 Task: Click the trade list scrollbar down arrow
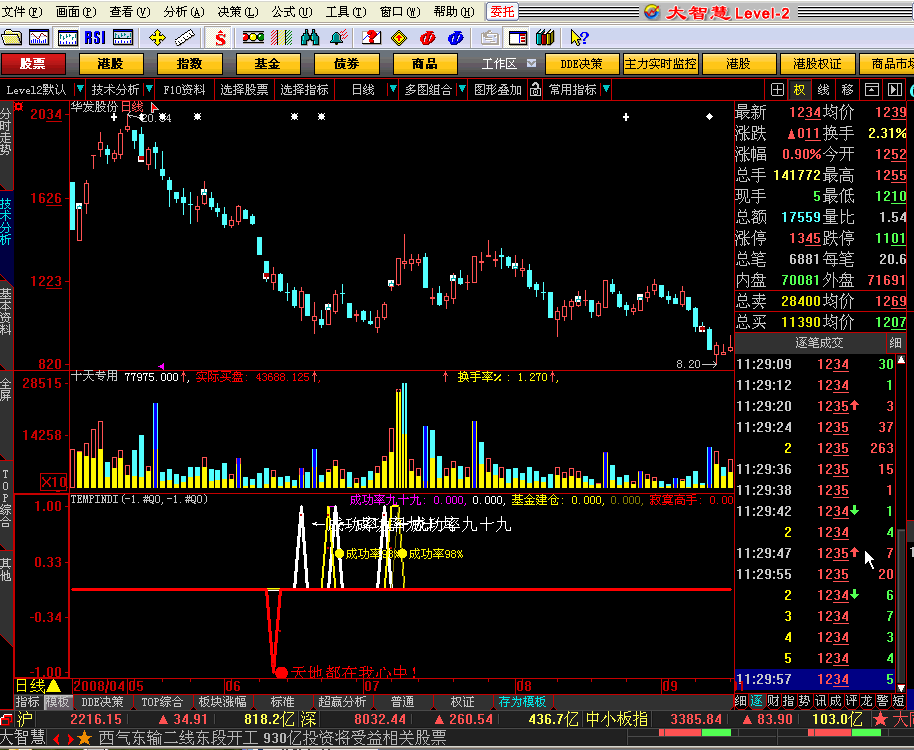[x=902, y=687]
